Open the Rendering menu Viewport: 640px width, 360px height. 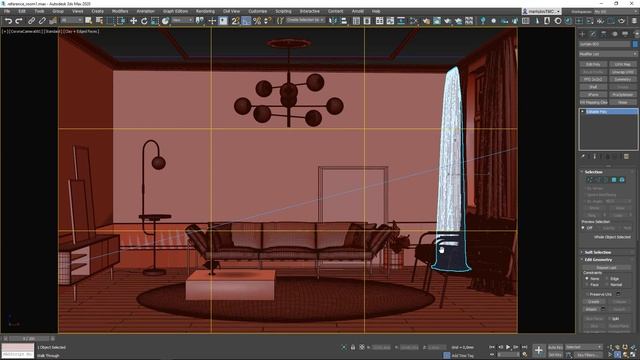coord(205,11)
